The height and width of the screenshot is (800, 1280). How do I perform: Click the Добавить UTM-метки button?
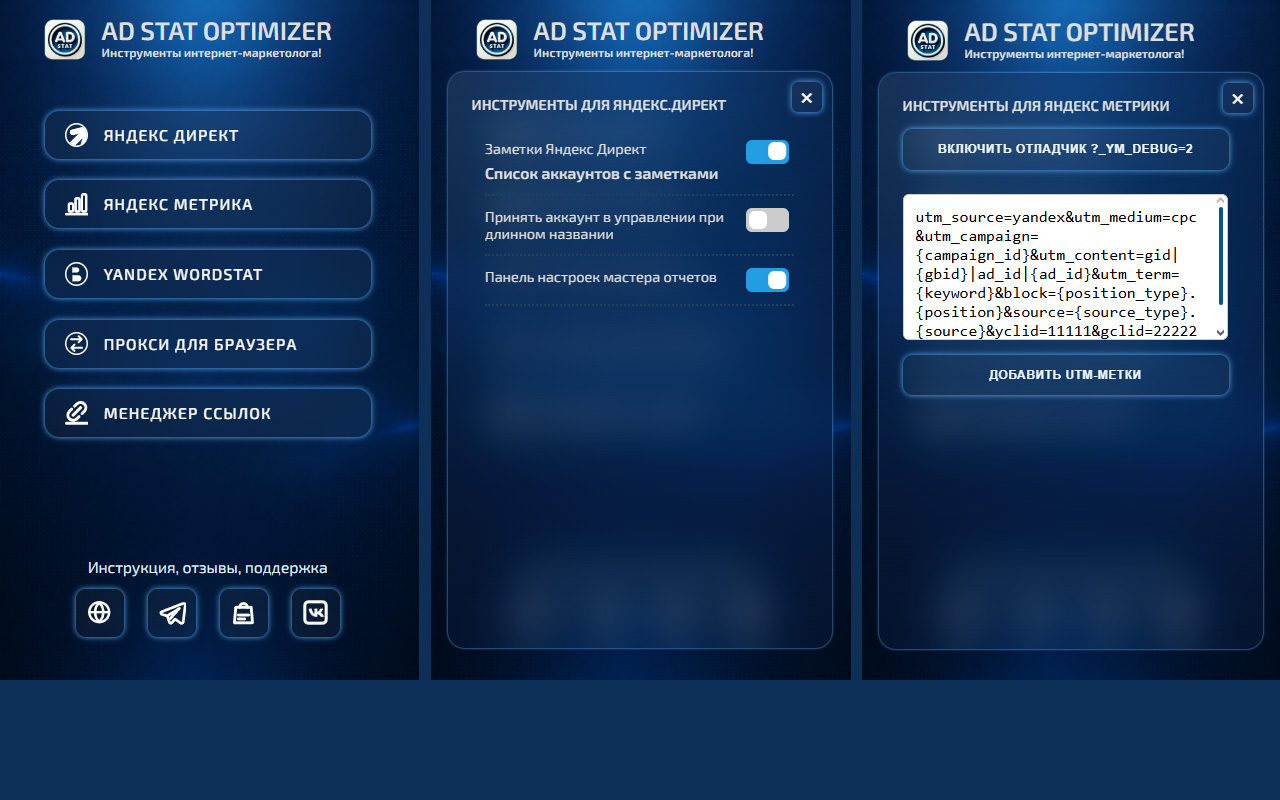pyautogui.click(x=1065, y=375)
